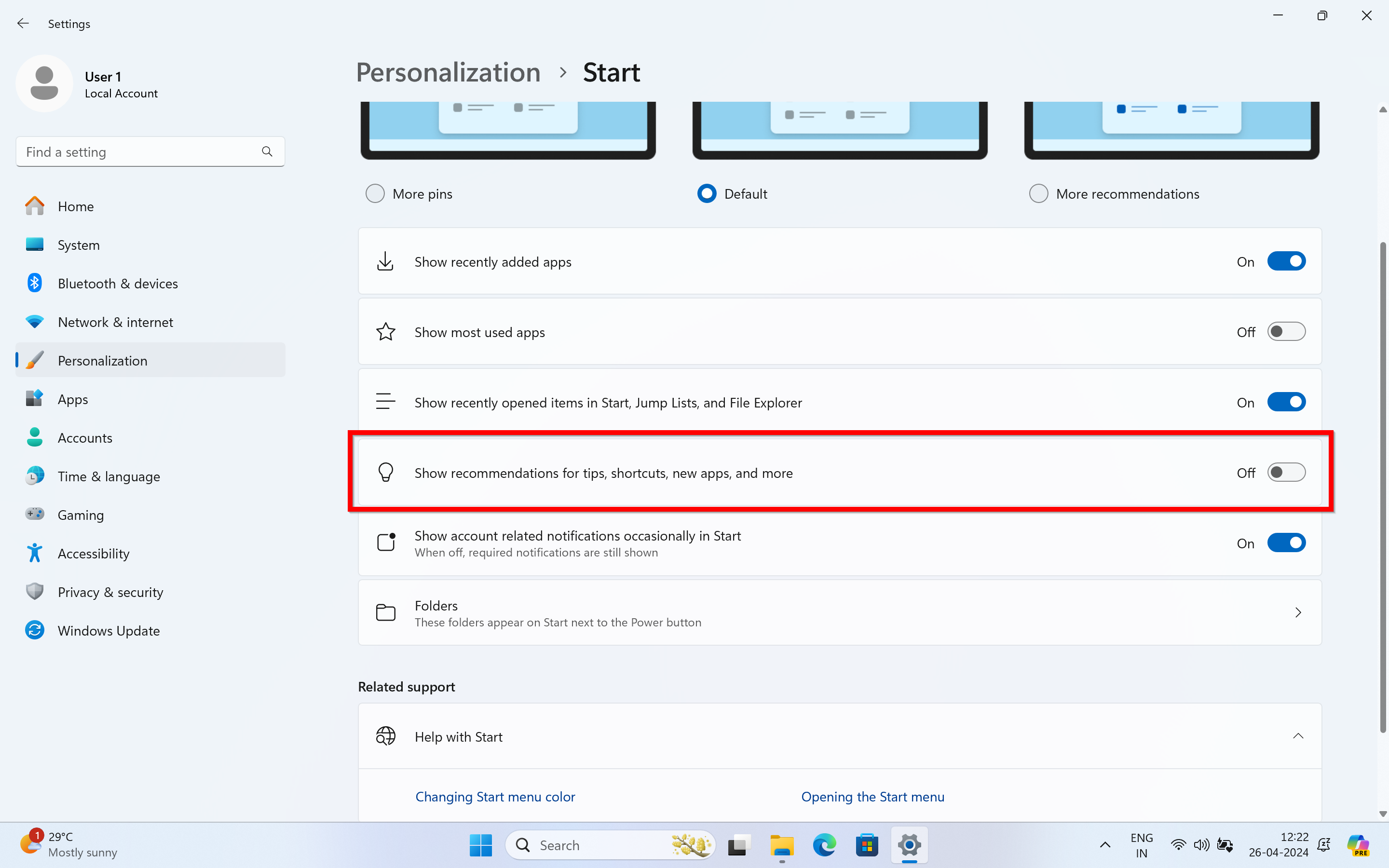The height and width of the screenshot is (868, 1389).
Task: Open Bluetooth & devices settings
Action: [x=150, y=284]
